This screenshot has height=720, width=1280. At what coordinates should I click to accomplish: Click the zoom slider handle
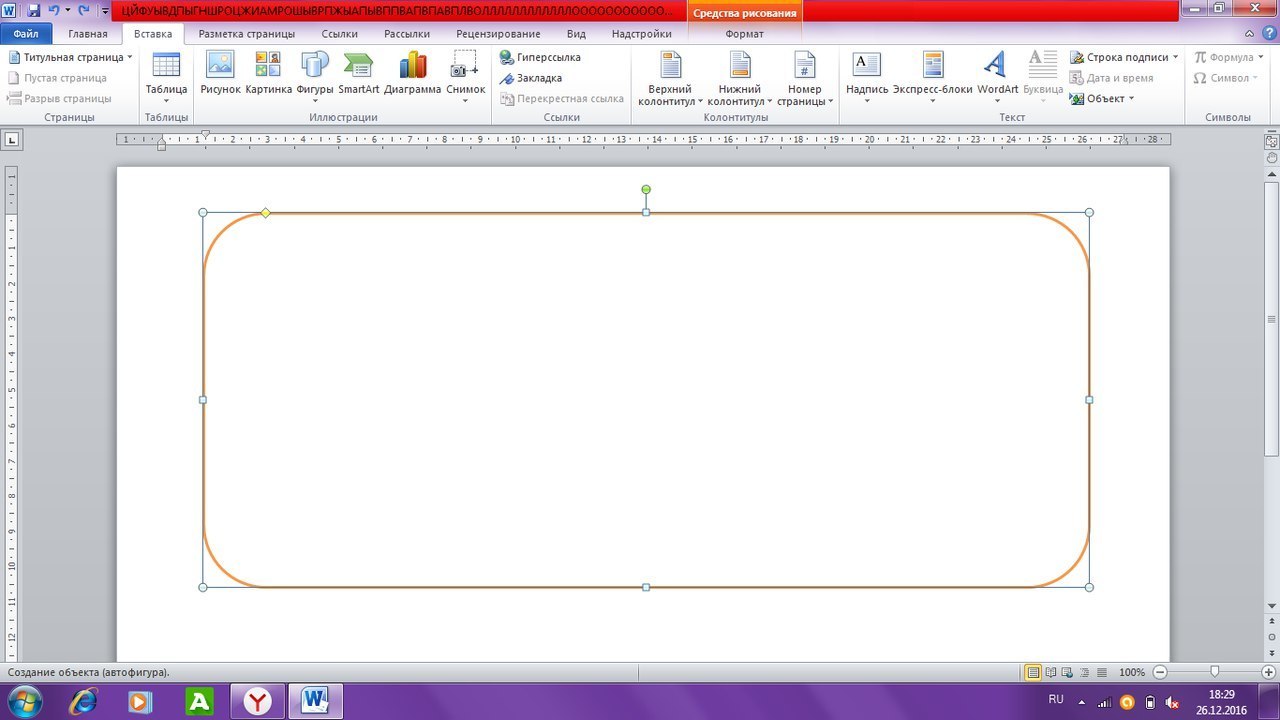(x=1214, y=673)
